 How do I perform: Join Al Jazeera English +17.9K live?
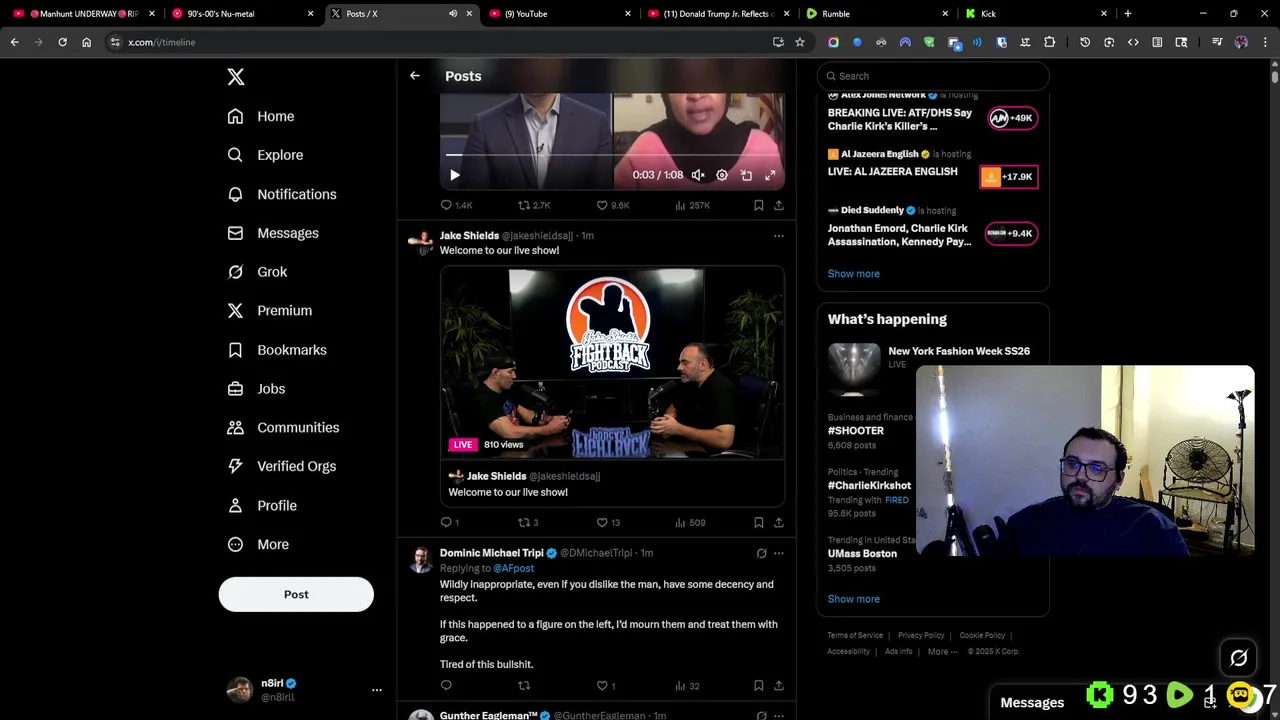click(x=1009, y=177)
